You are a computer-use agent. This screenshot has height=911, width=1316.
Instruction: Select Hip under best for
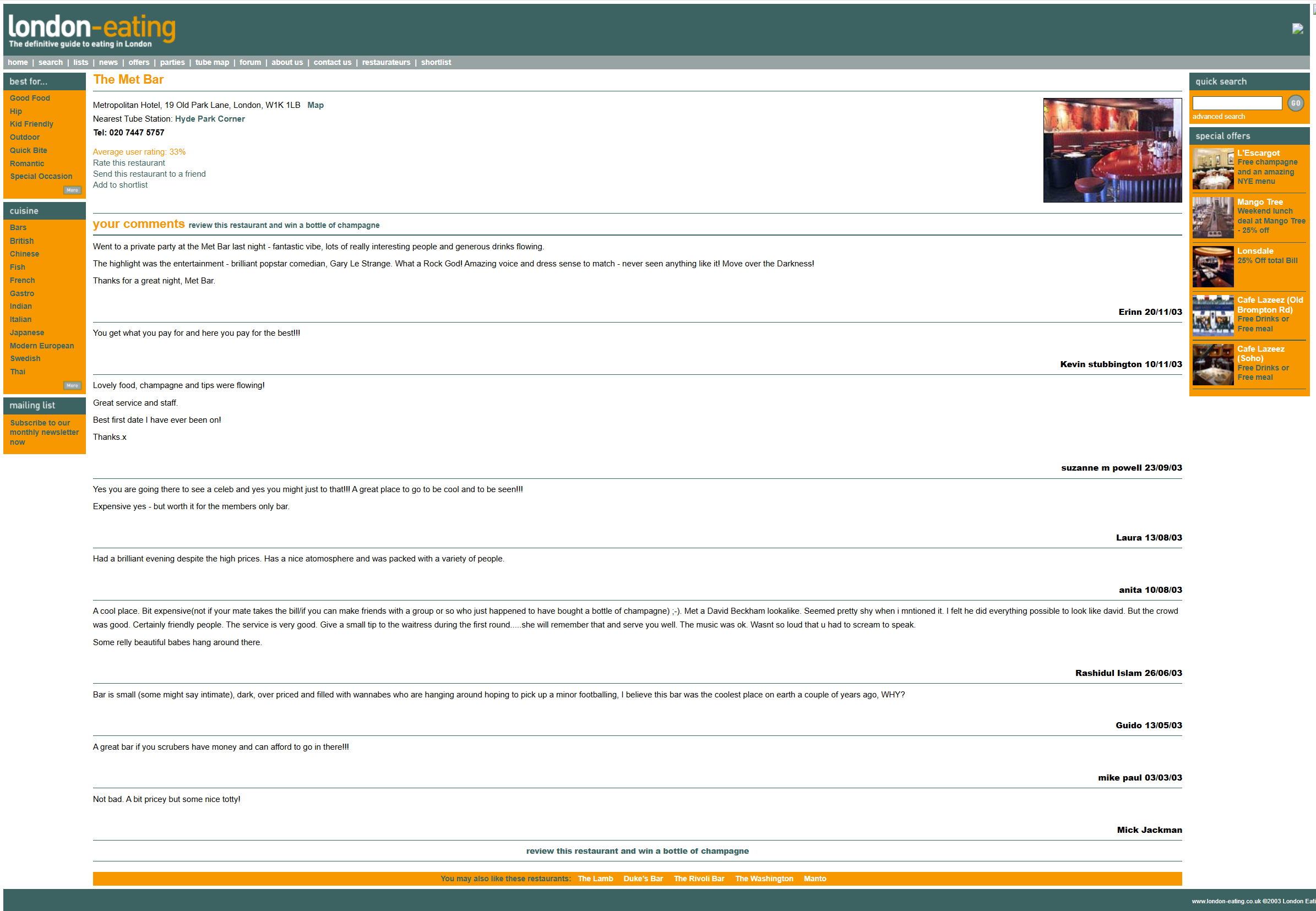[16, 111]
